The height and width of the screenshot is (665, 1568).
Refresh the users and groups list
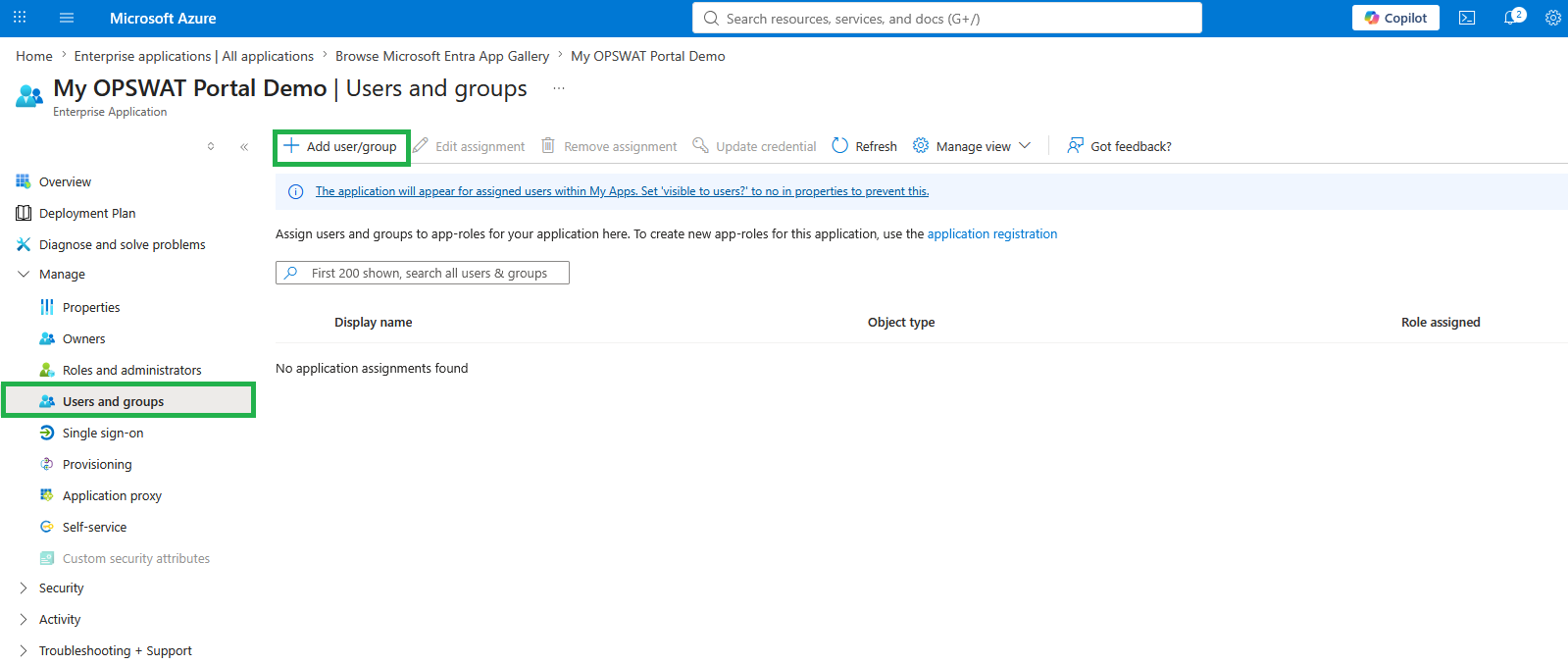pyautogui.click(x=864, y=146)
